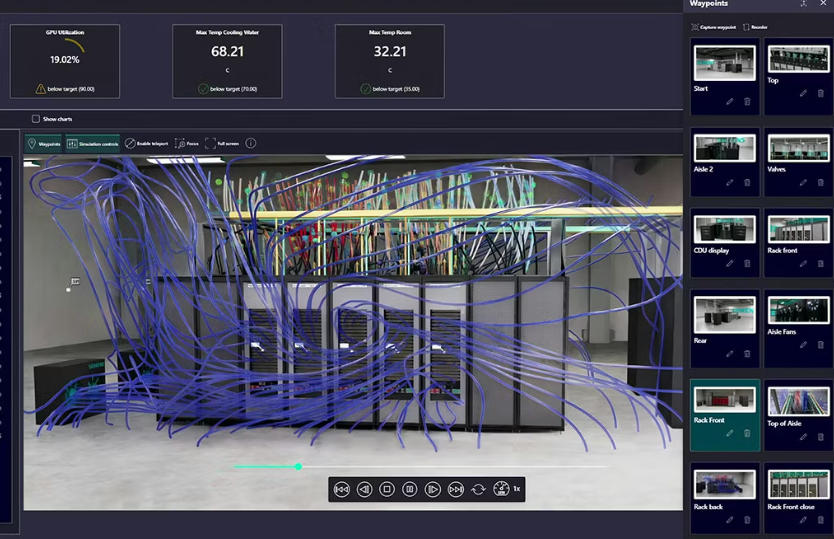Open the playback speed control
The image size is (834, 539).
coord(502,489)
